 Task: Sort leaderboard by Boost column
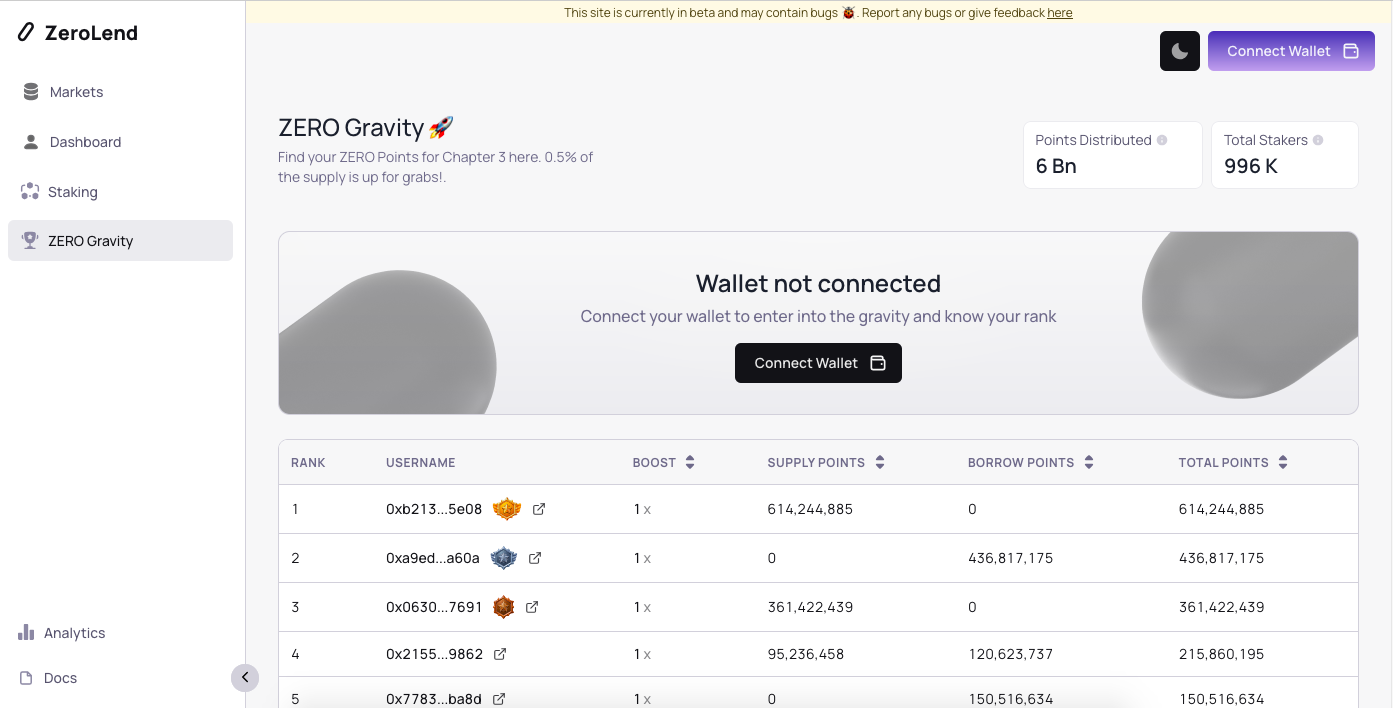(x=690, y=463)
